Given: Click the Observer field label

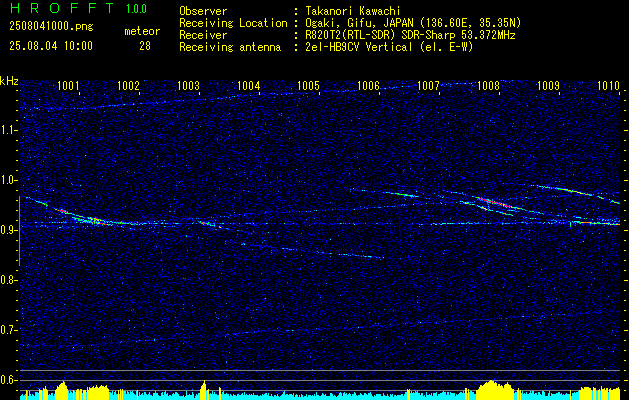Looking at the screenshot, I should (203, 11).
